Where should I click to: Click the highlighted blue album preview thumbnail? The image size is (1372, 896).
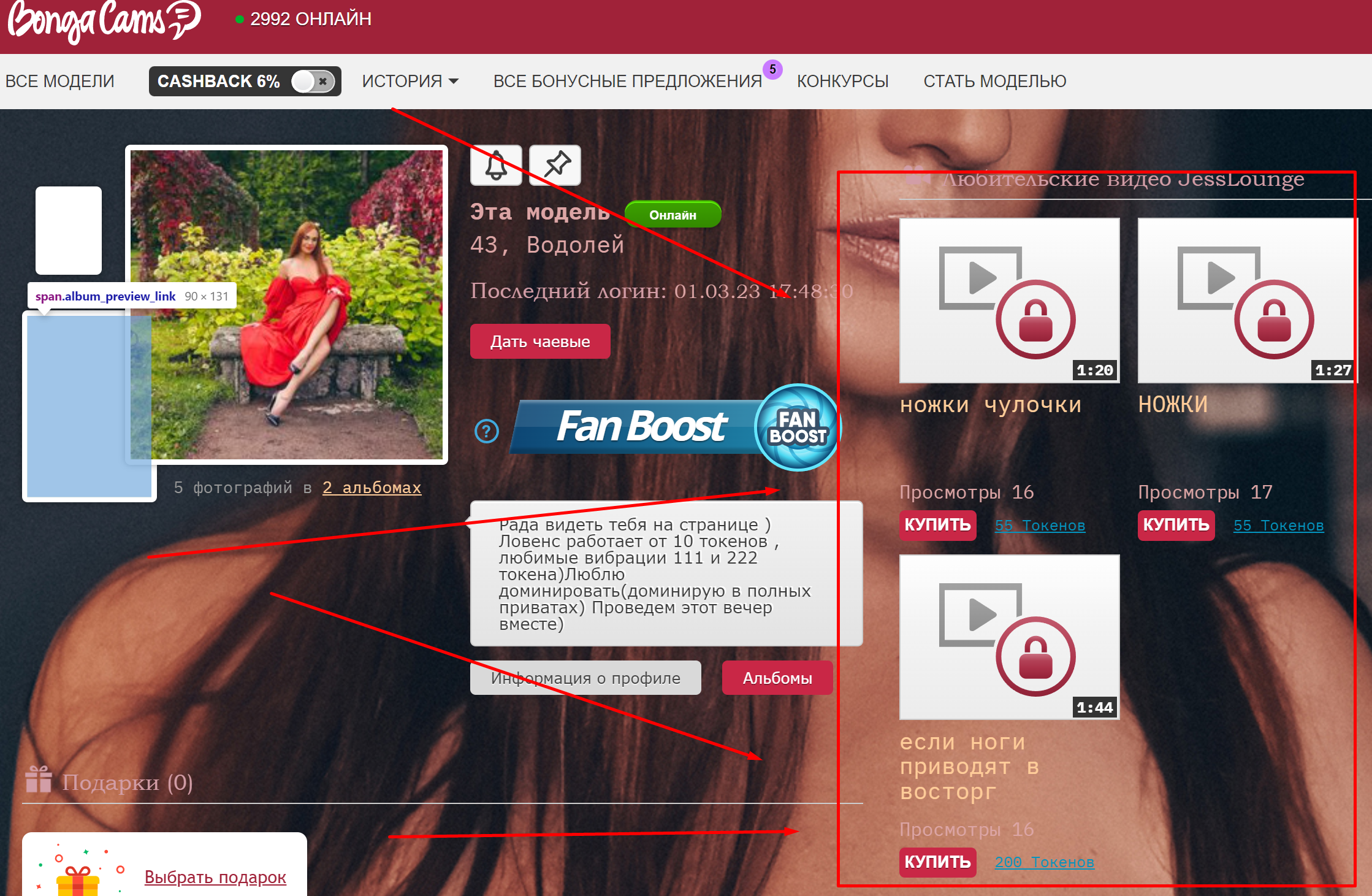pos(90,406)
